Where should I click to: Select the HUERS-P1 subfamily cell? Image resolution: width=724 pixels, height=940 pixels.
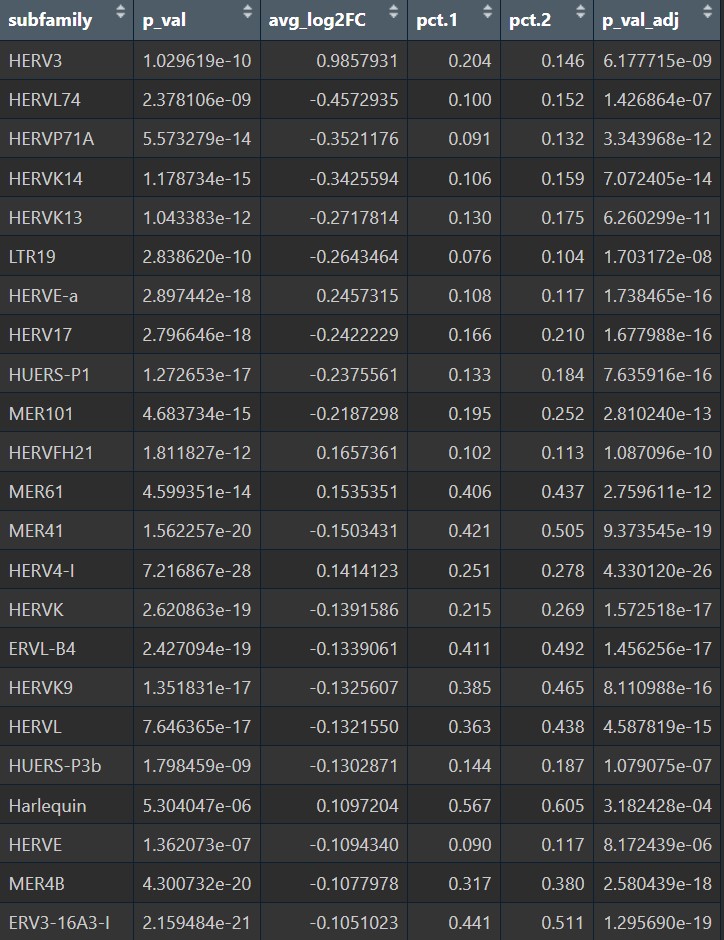[x=48, y=374]
